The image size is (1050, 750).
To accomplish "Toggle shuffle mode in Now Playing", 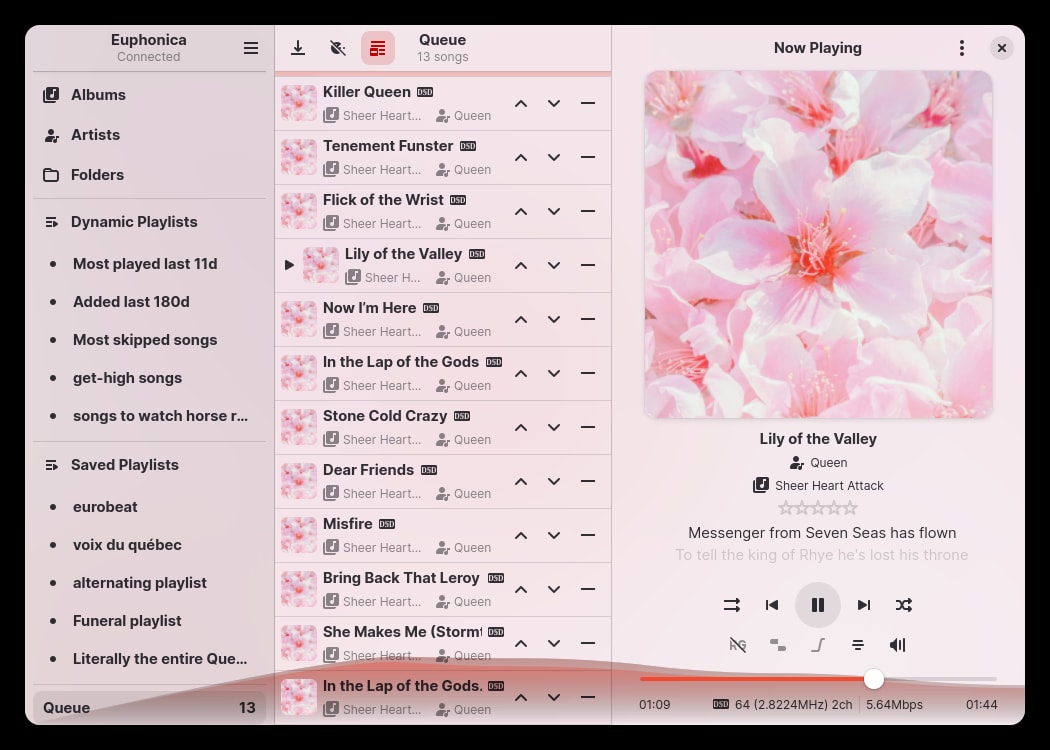I will [x=904, y=605].
